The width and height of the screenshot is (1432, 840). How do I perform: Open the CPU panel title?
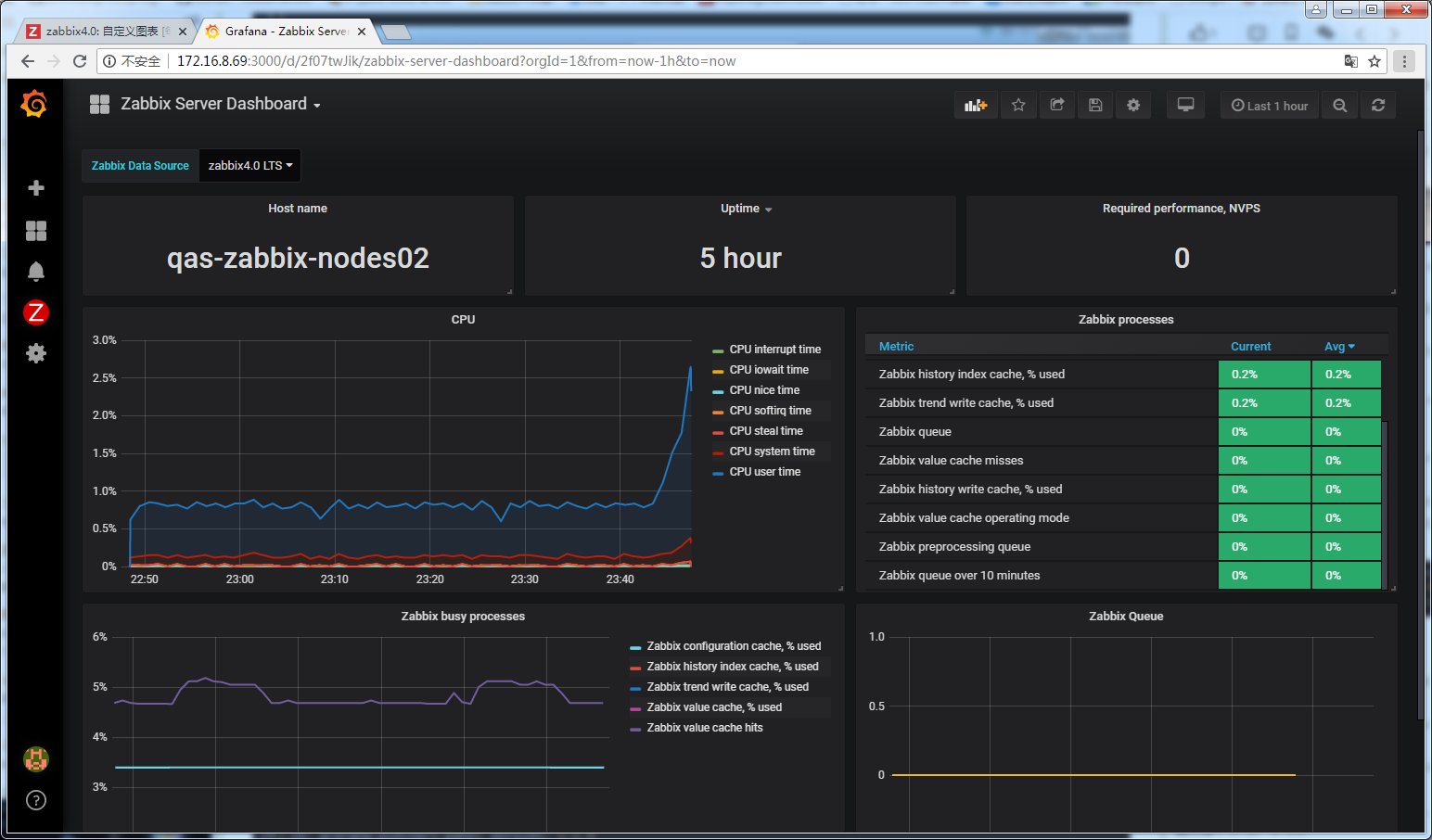coord(463,320)
